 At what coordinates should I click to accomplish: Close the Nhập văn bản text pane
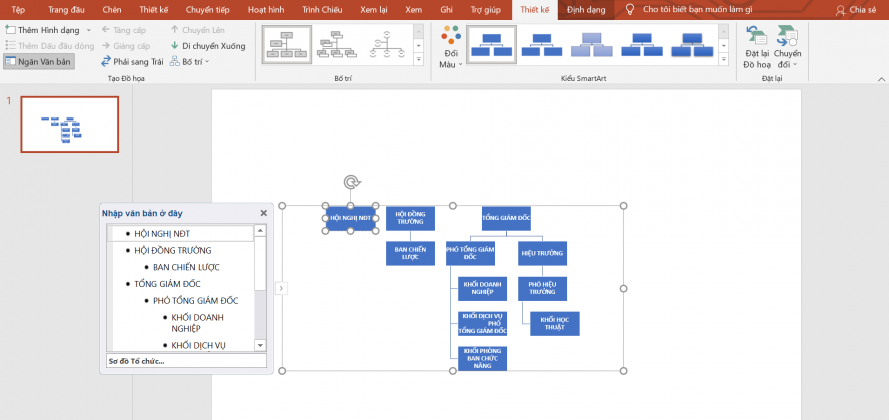point(264,213)
